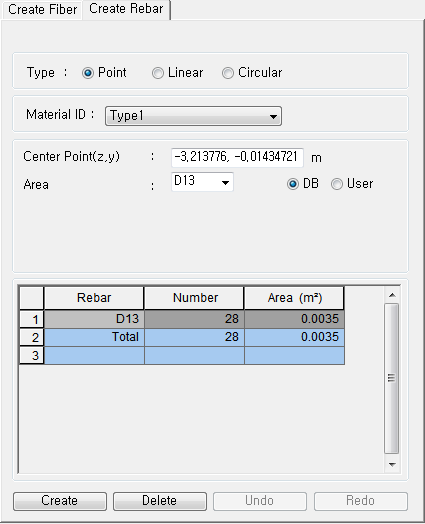Select row header 3 in table
Image resolution: width=425 pixels, height=524 pixels.
(32, 355)
